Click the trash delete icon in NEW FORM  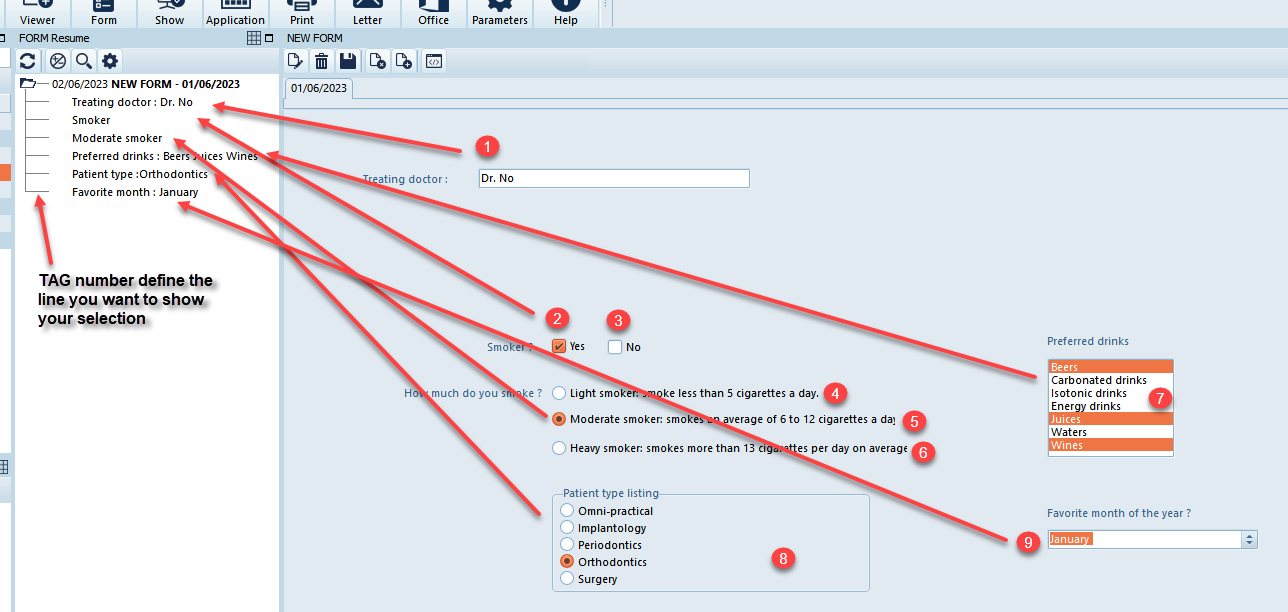click(321, 61)
